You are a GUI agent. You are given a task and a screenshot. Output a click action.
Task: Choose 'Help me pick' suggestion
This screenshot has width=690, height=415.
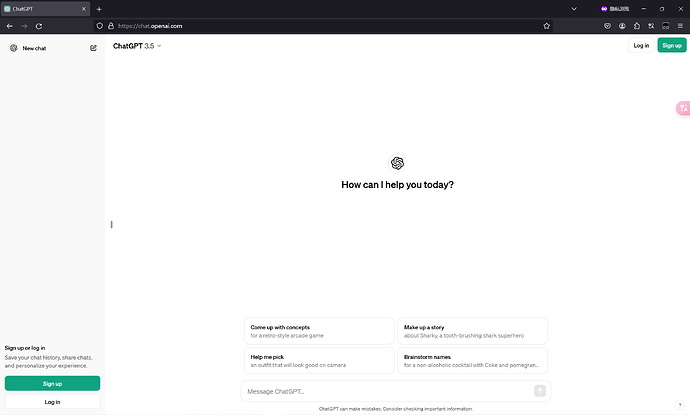click(319, 360)
